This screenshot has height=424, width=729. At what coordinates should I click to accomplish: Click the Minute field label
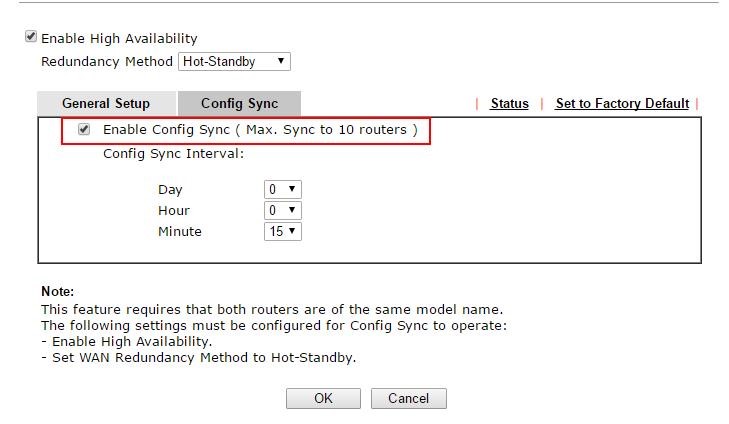179,231
